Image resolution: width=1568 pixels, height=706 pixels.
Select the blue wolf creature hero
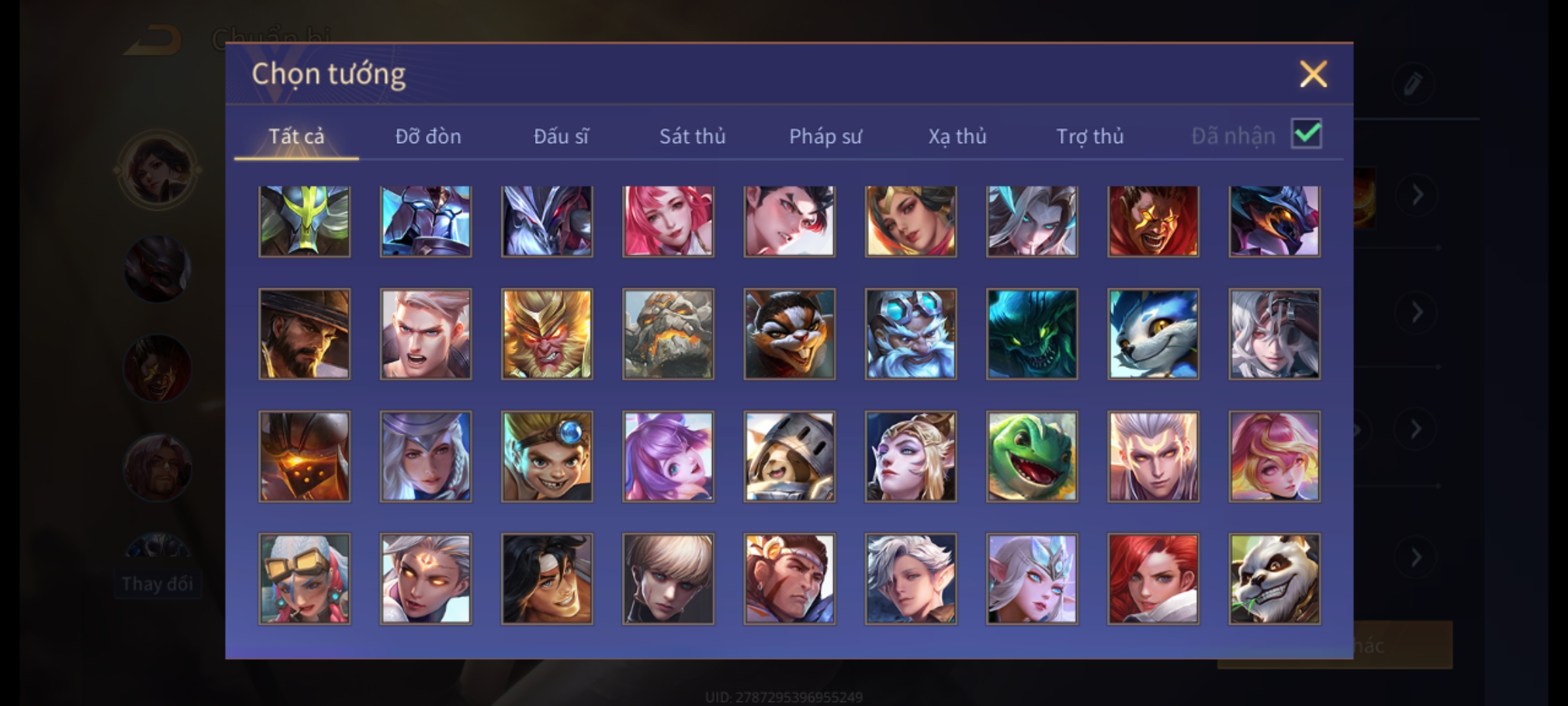(1153, 334)
